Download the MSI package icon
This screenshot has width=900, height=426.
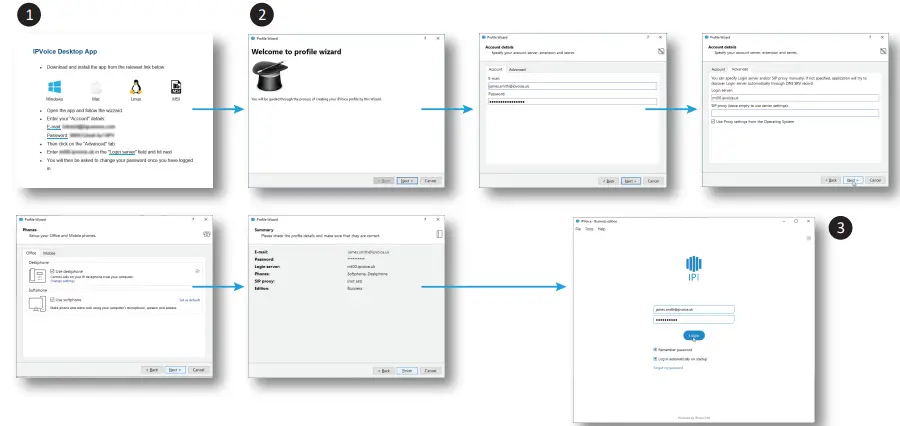click(x=176, y=87)
